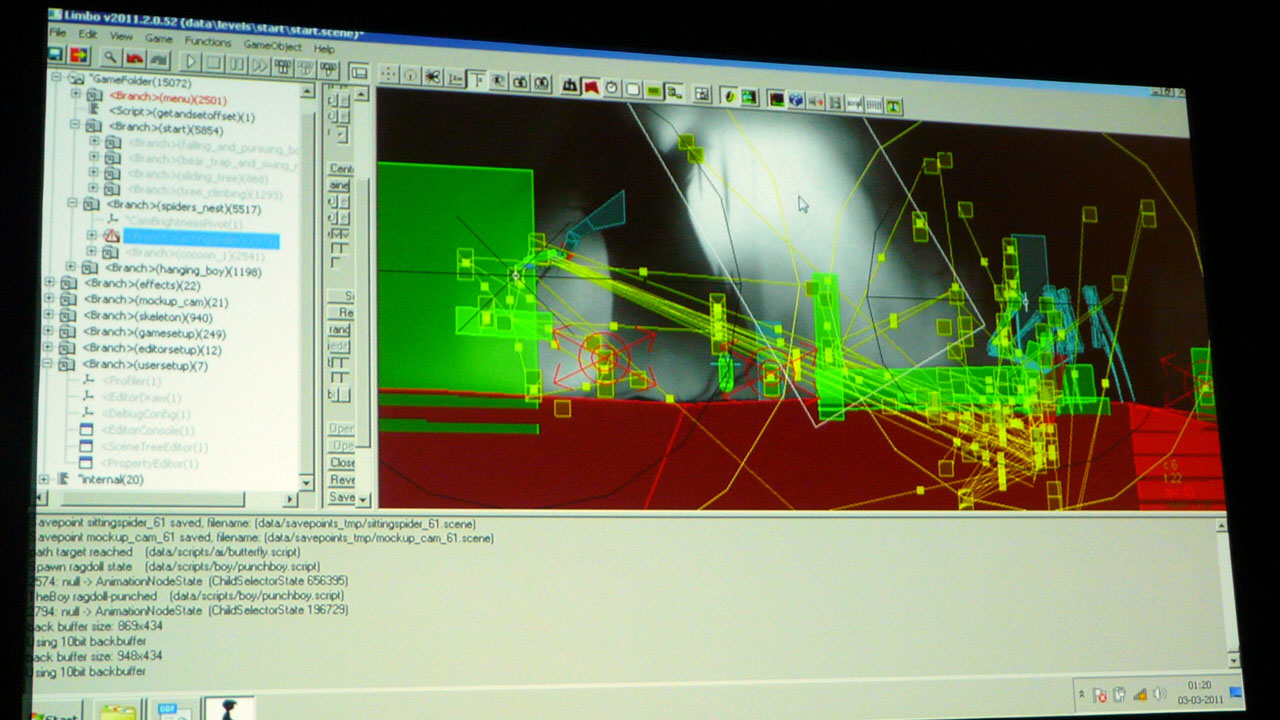Screen dimensions: 1280x720
Task: Toggle the speaker sound toolbar icon
Action: pyautogui.click(x=815, y=100)
